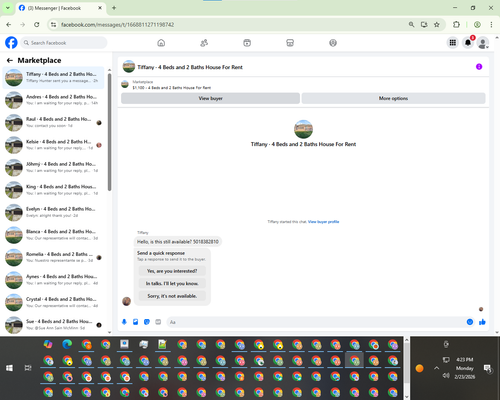This screenshot has height=400, width=500.
Task: Click the listing thumbnail in chat header
Action: point(129,67)
